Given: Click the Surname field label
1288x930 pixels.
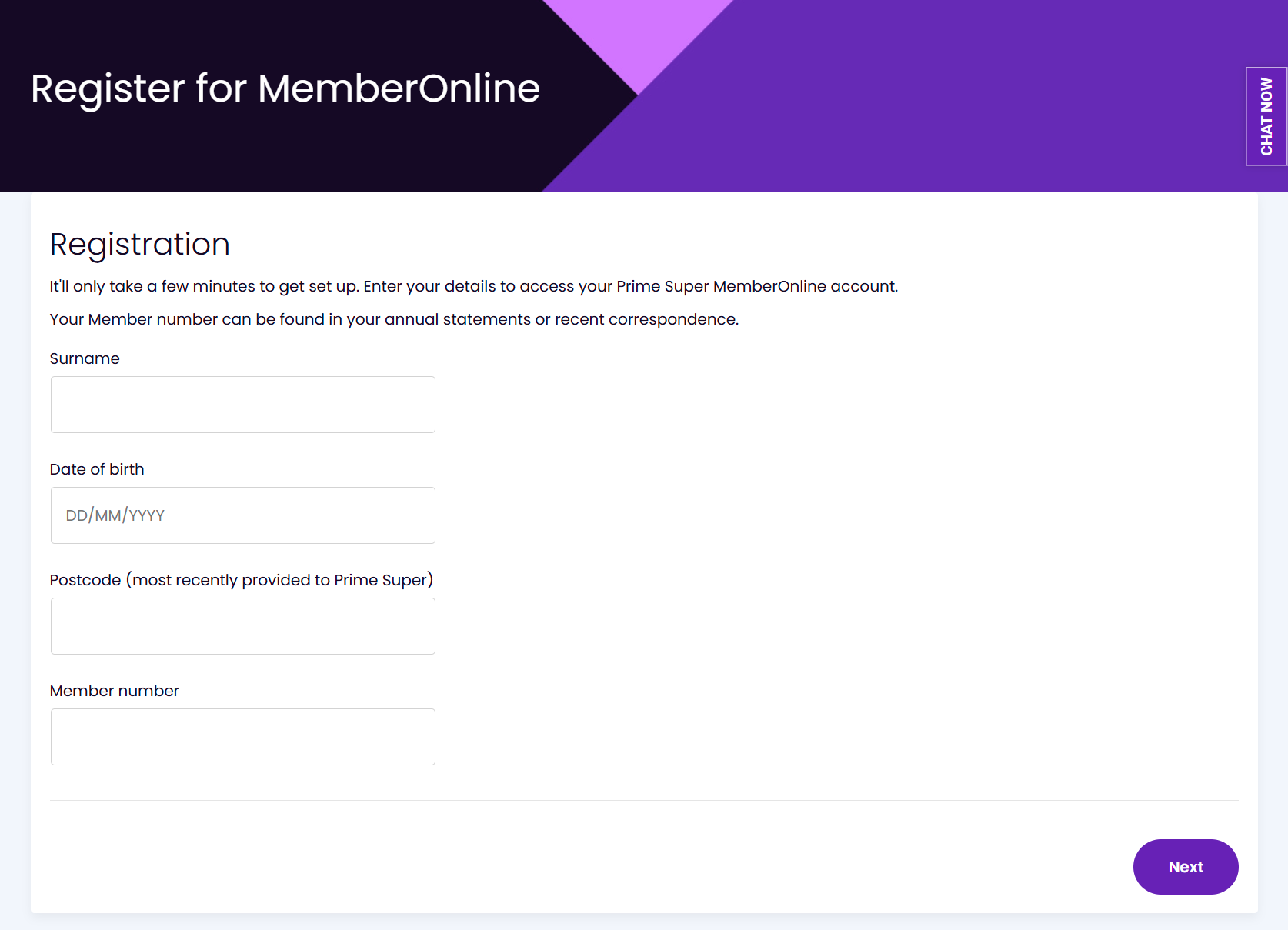Looking at the screenshot, I should [85, 358].
